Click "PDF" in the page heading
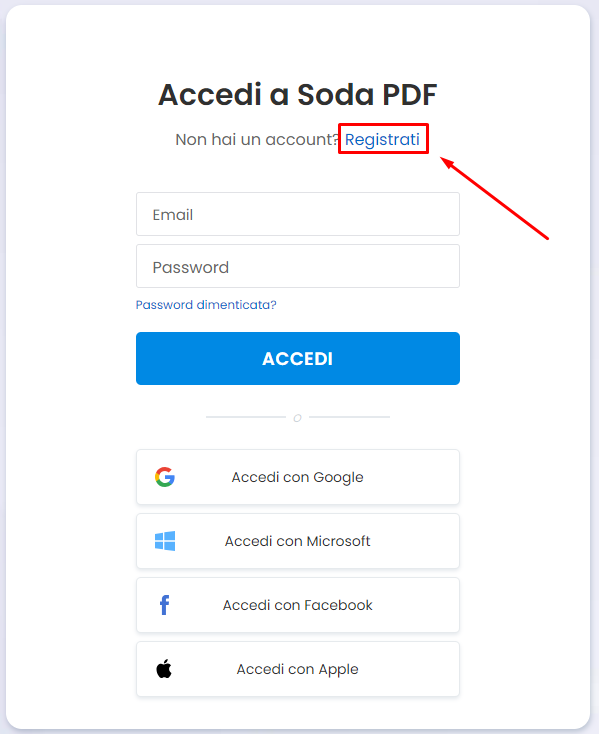This screenshot has width=599, height=734. [x=409, y=95]
